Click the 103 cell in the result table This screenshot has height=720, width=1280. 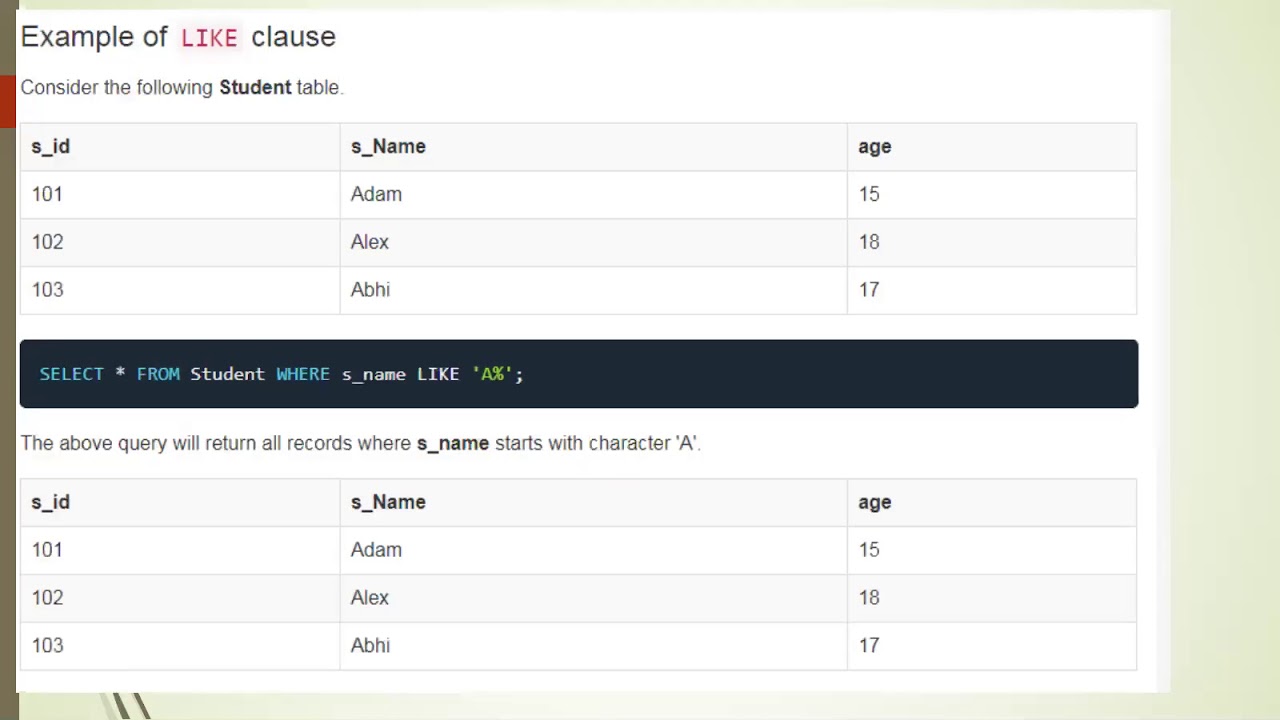pyautogui.click(x=47, y=646)
